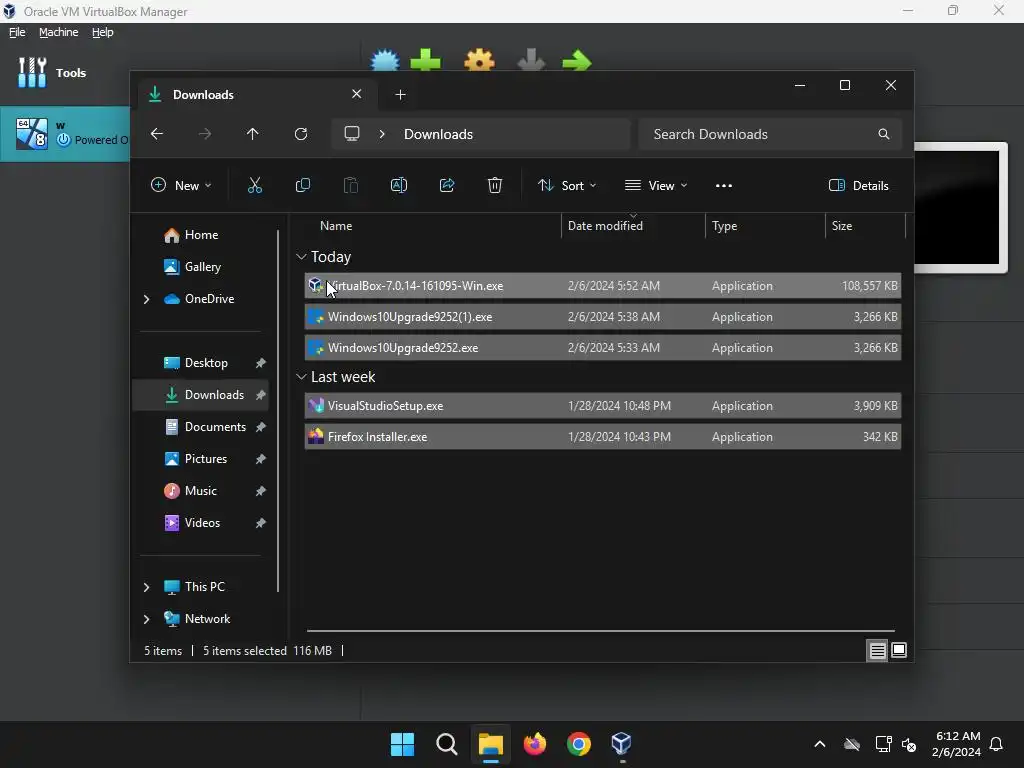Click the This PC monitor icon in address bar
Viewport: 1024px width, 768px height.
click(x=352, y=134)
